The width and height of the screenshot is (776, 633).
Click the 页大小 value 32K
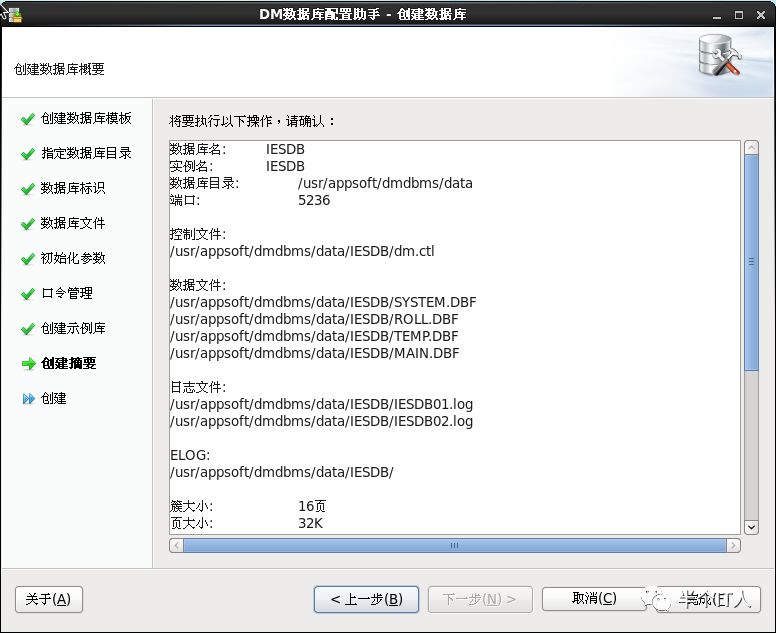(310, 523)
